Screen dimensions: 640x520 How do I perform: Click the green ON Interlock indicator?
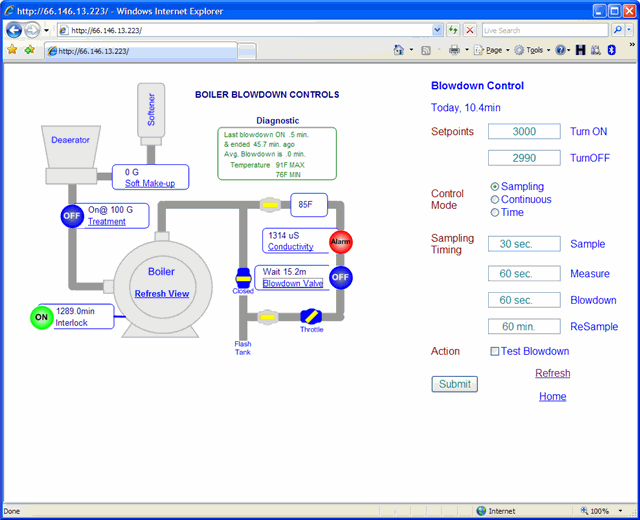(x=42, y=317)
